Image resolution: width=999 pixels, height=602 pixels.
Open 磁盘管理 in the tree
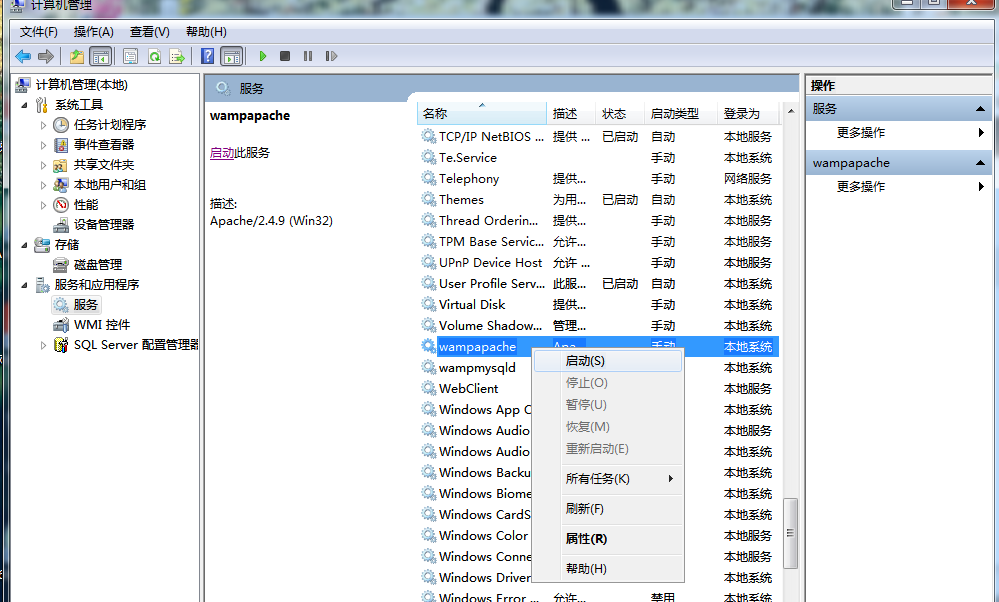[x=98, y=264]
